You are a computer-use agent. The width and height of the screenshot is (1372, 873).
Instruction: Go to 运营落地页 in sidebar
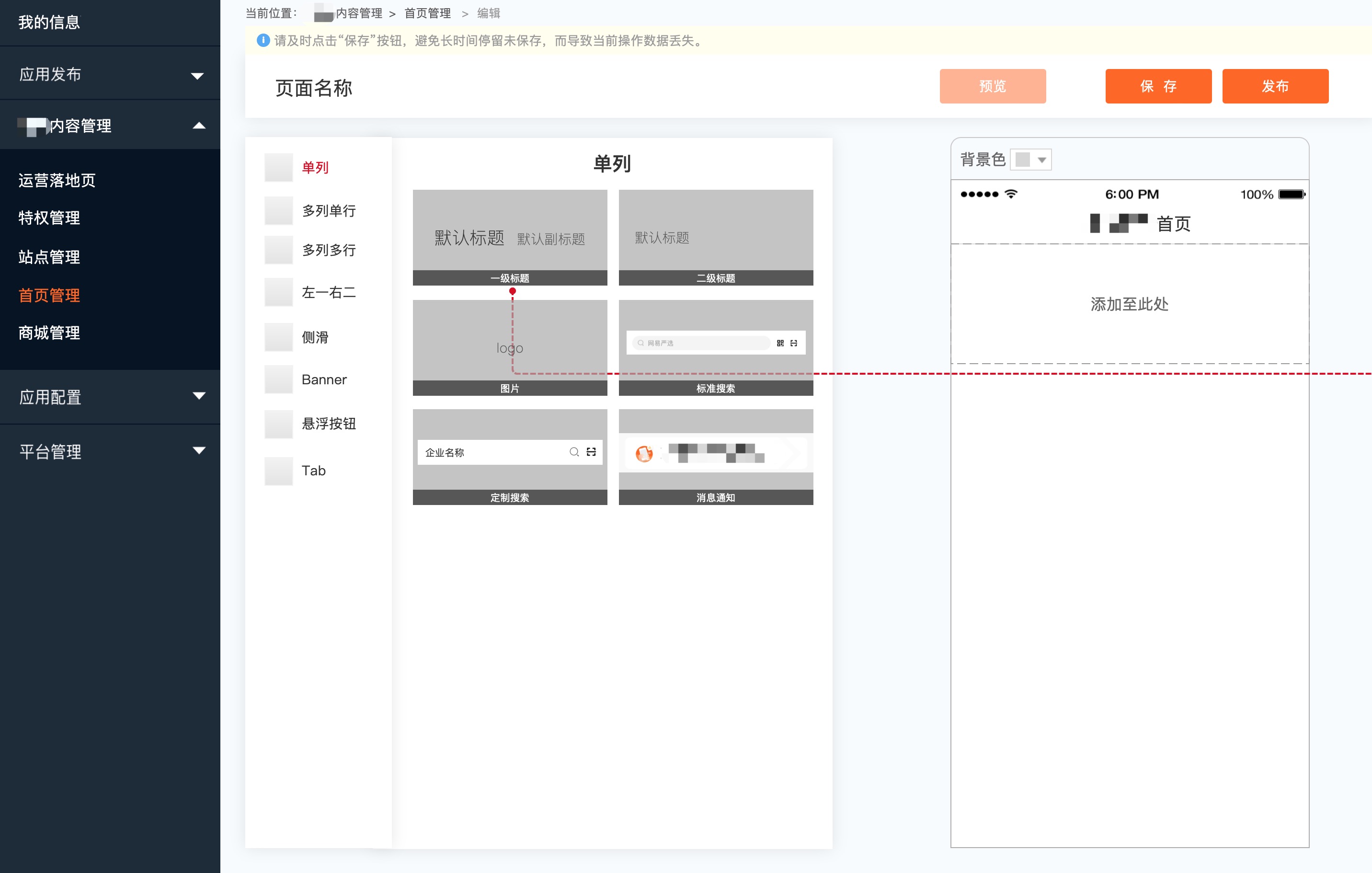57,181
